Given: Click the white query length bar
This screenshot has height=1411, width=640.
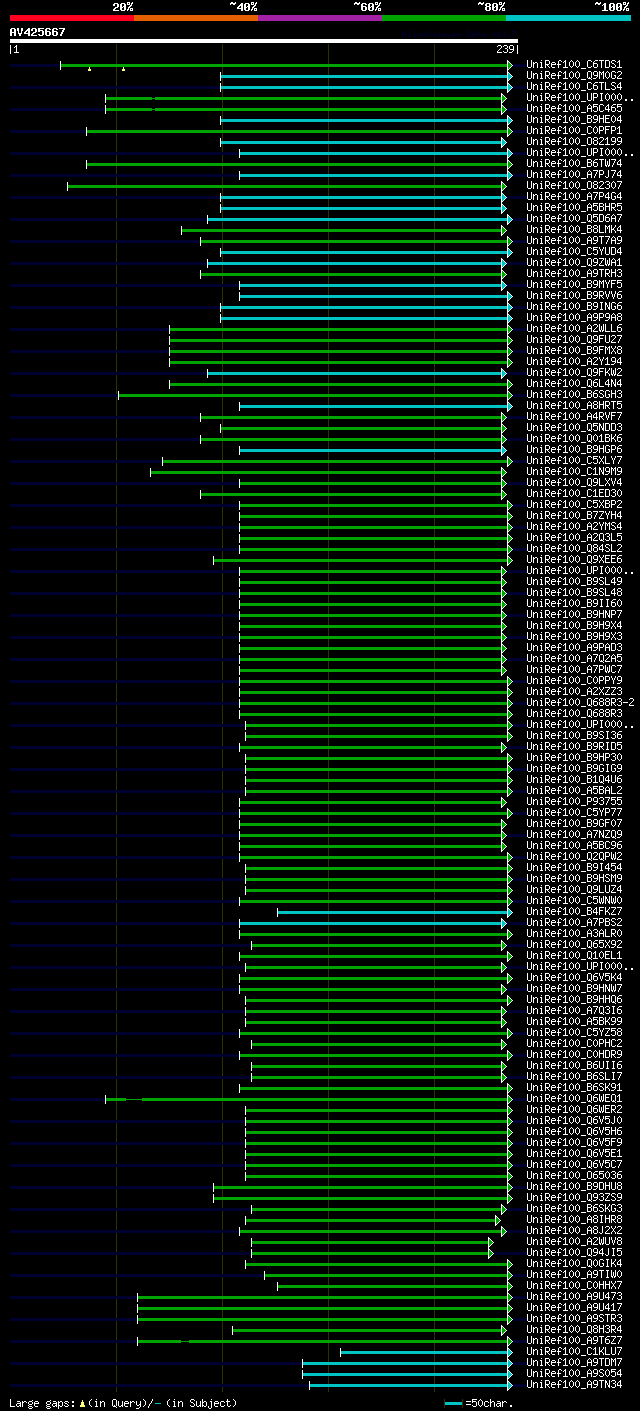Looking at the screenshot, I should pos(263,41).
